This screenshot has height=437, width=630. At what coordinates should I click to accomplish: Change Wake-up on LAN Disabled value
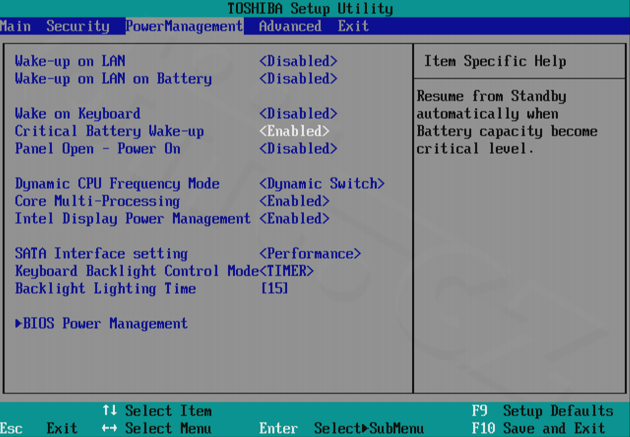pyautogui.click(x=298, y=61)
